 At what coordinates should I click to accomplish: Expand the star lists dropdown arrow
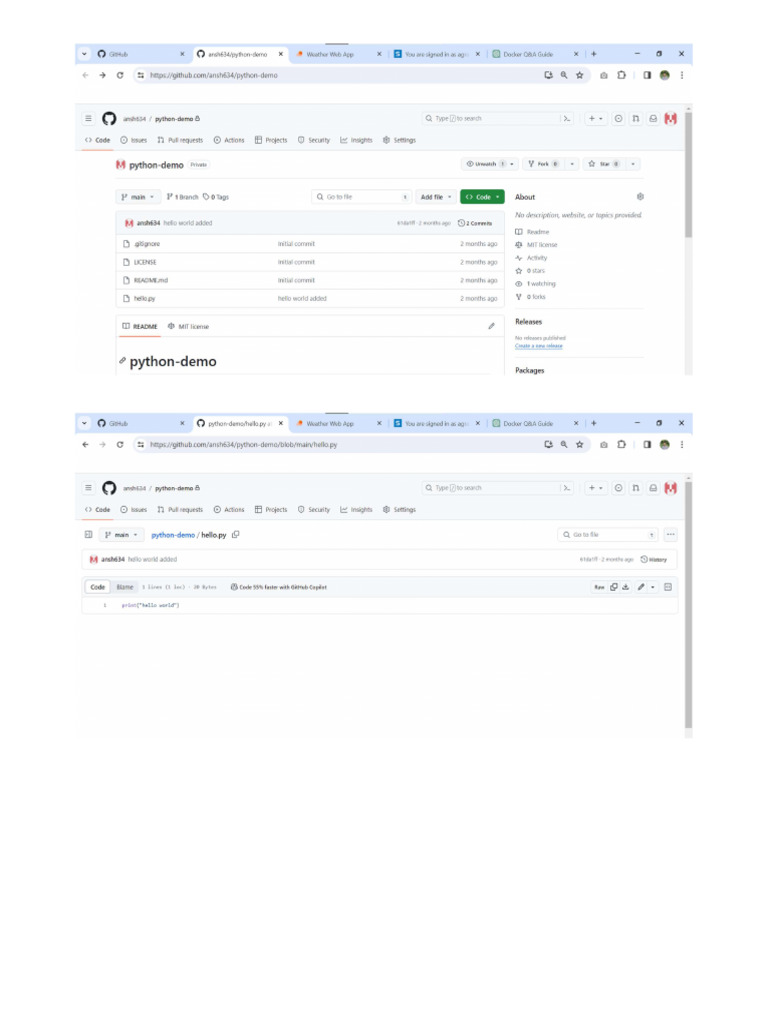[633, 164]
